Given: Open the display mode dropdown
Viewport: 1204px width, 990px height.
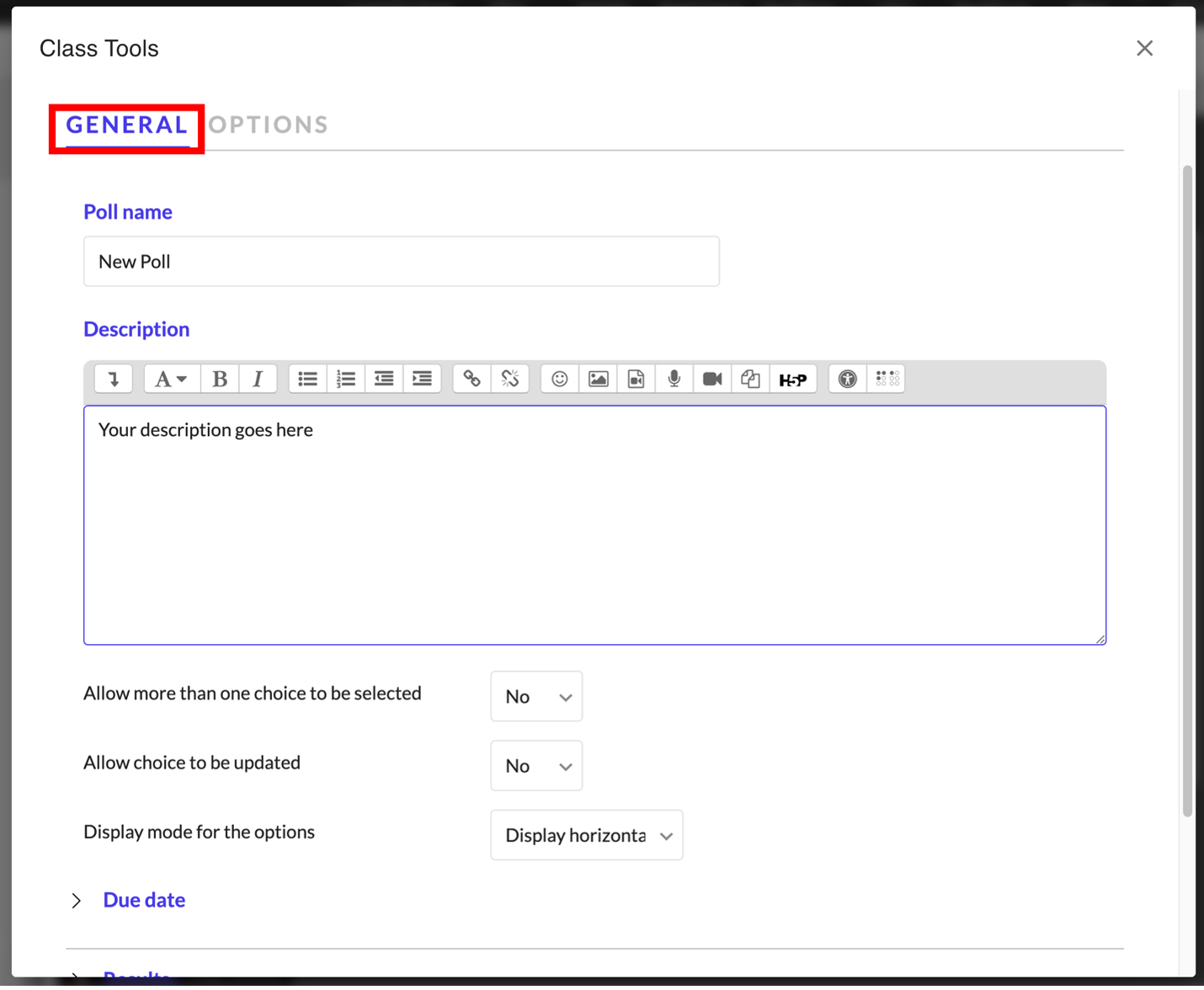Looking at the screenshot, I should click(587, 835).
